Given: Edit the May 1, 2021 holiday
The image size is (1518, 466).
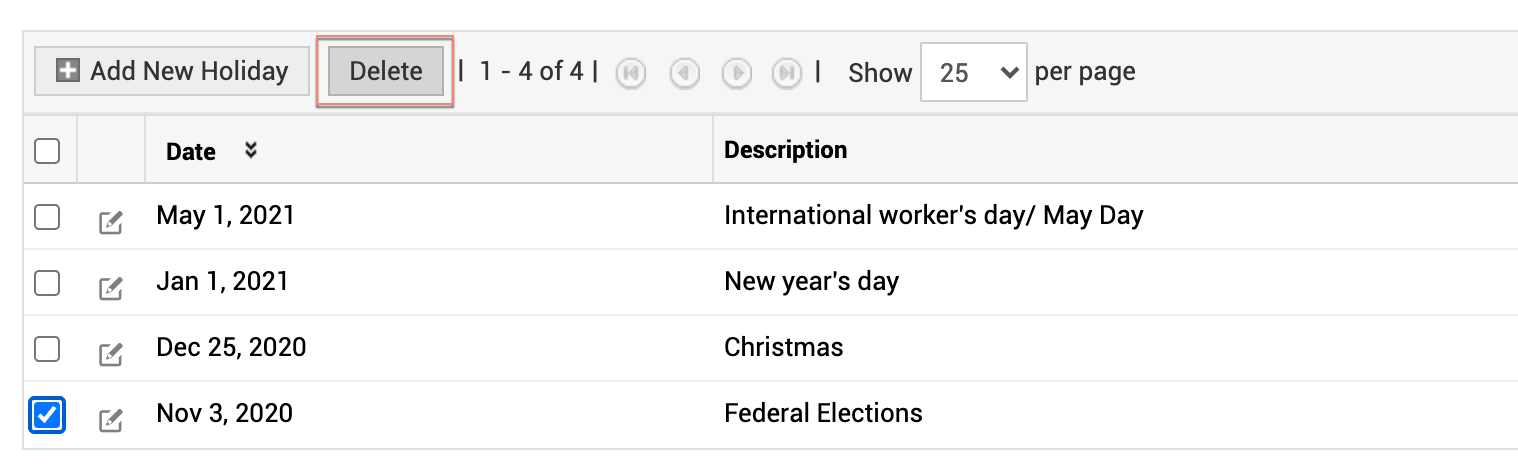Looking at the screenshot, I should coord(111,223).
